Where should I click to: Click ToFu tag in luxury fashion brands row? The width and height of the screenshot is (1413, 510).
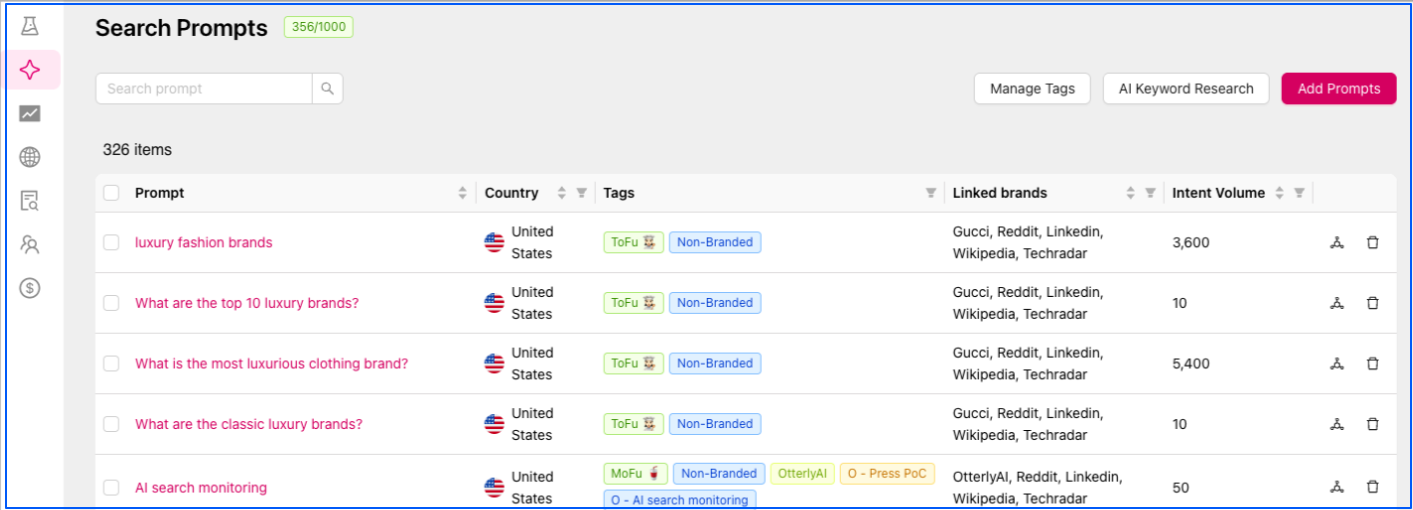click(633, 242)
